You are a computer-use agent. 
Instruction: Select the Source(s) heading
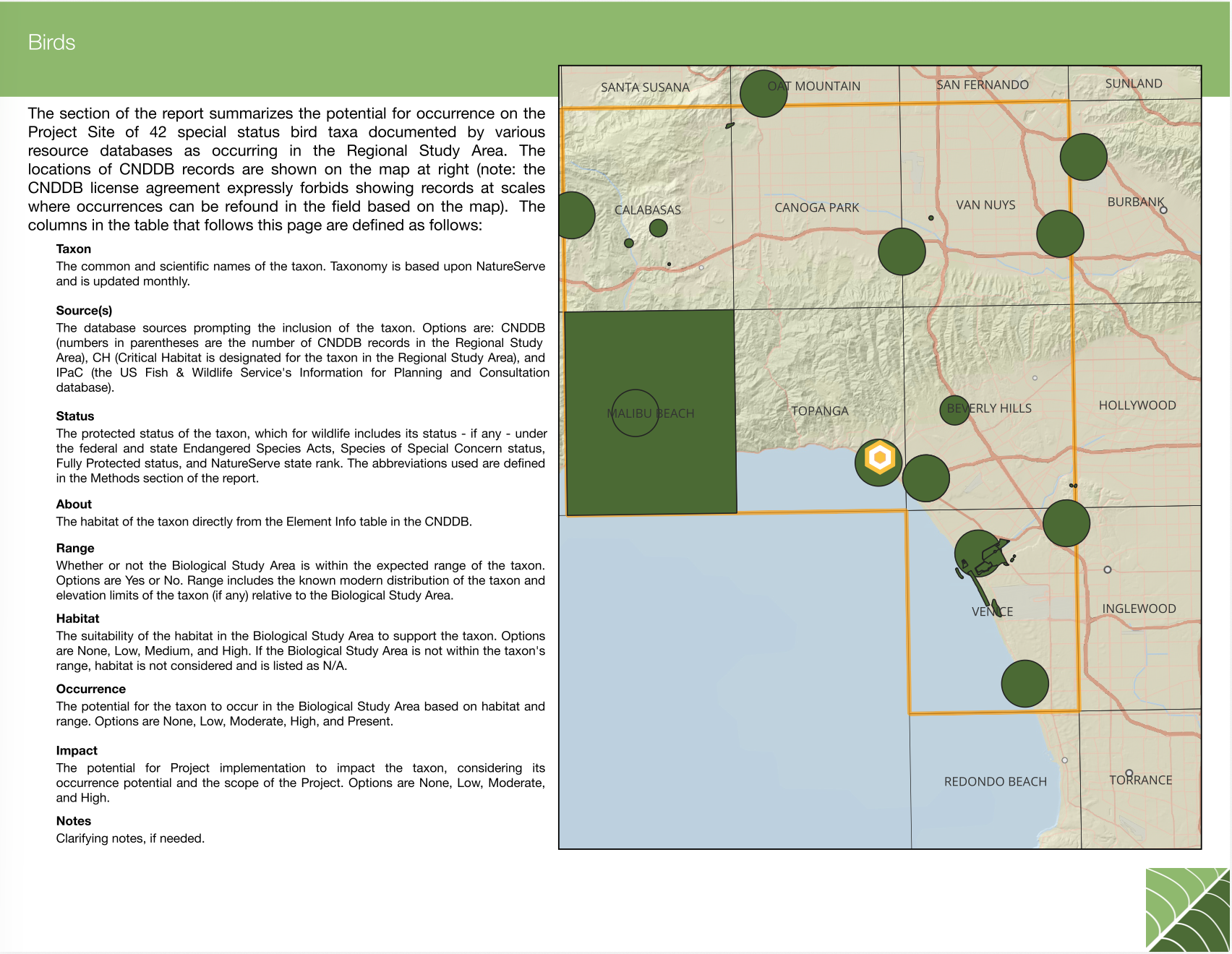pyautogui.click(x=84, y=311)
